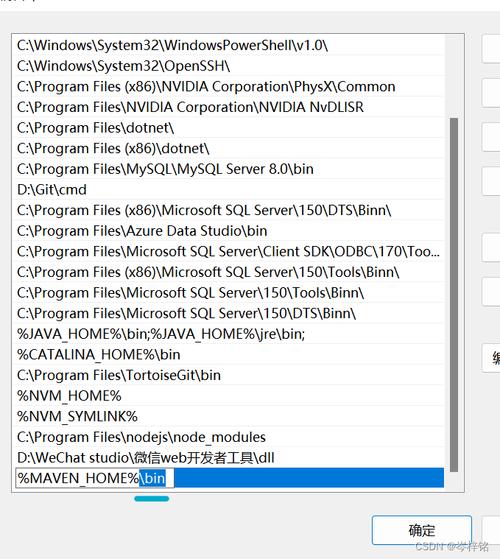Select Program Files\Microsoft SQL Server\150\Tools\Binn\ entry
The height and width of the screenshot is (559, 500).
click(230, 293)
